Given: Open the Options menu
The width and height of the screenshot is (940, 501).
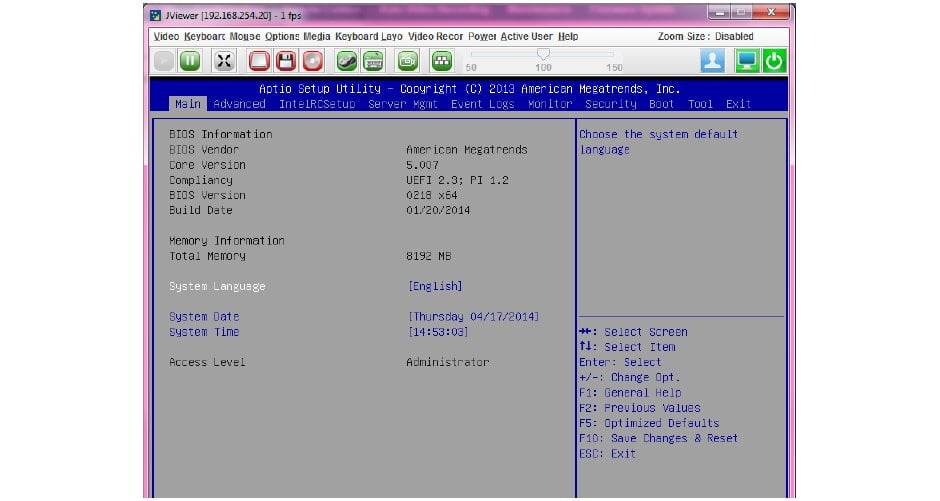Looking at the screenshot, I should [x=282, y=37].
